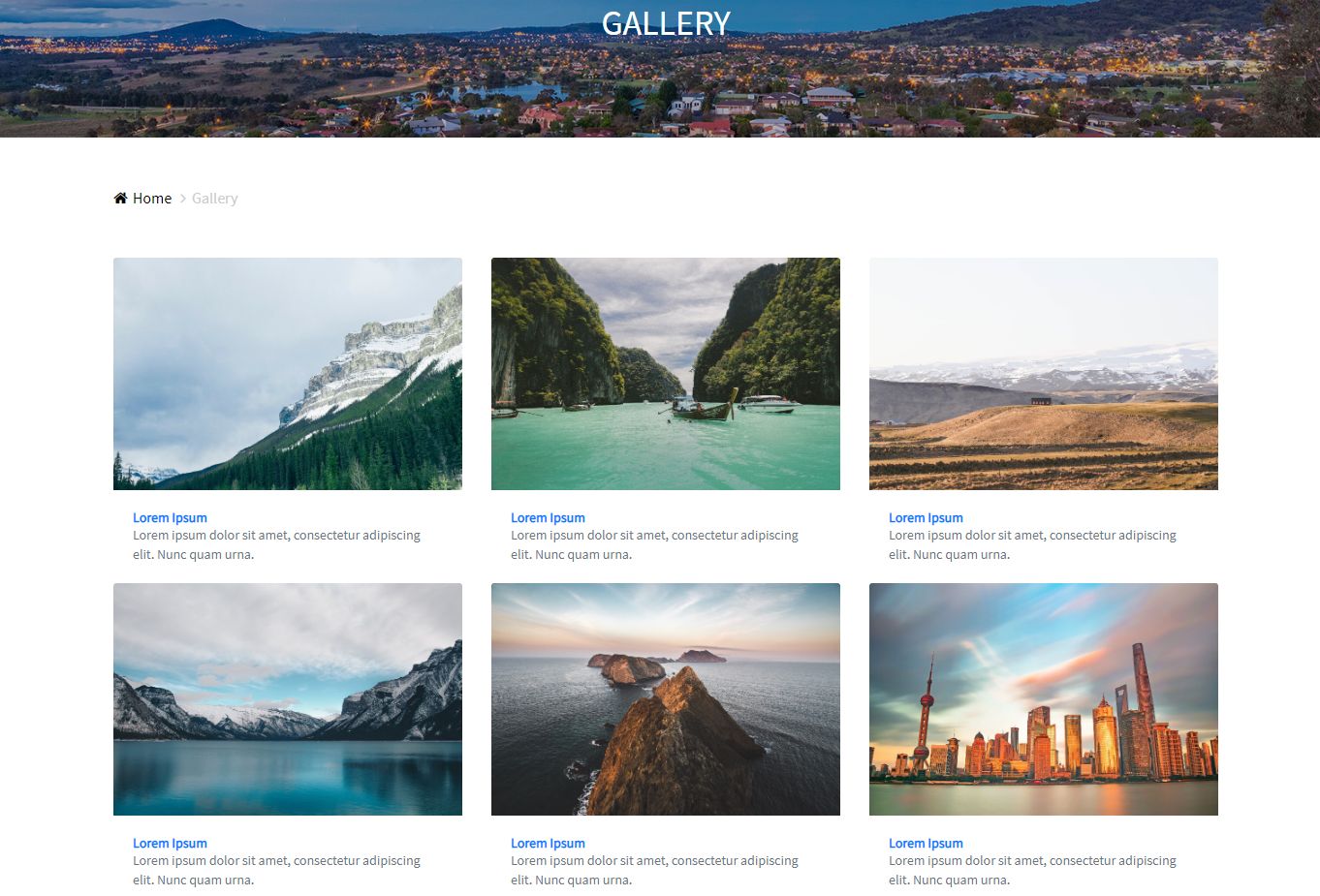The image size is (1320, 896).
Task: Click the description text under skyline photo
Action: 1032,871
